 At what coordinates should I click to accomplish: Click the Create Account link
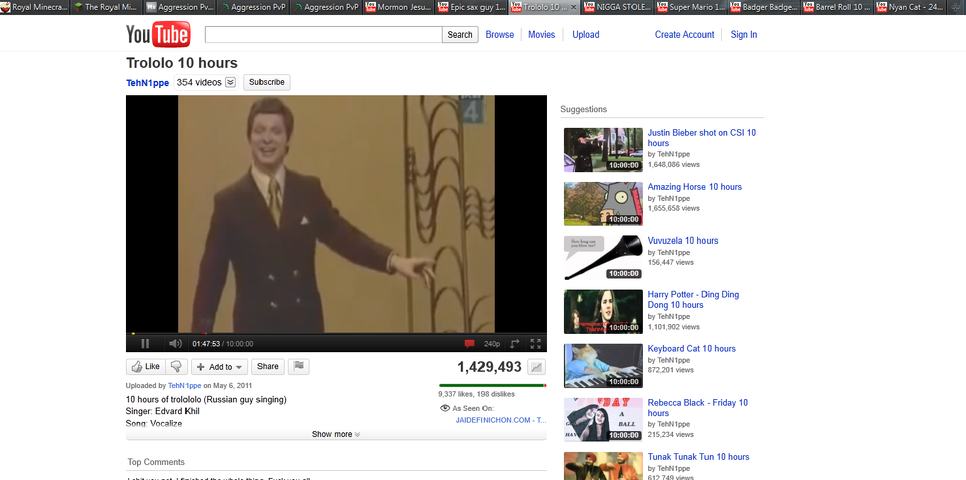click(684, 35)
